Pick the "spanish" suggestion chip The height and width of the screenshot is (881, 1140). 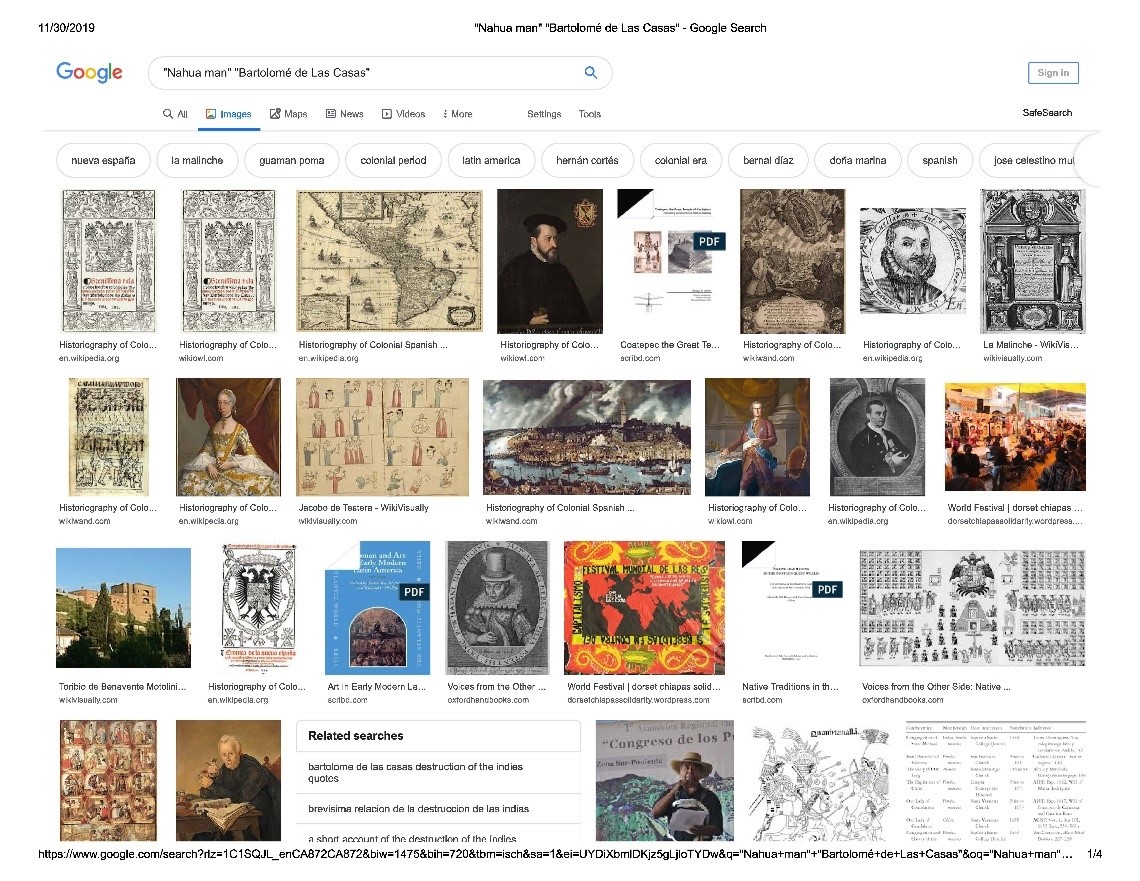tap(940, 161)
